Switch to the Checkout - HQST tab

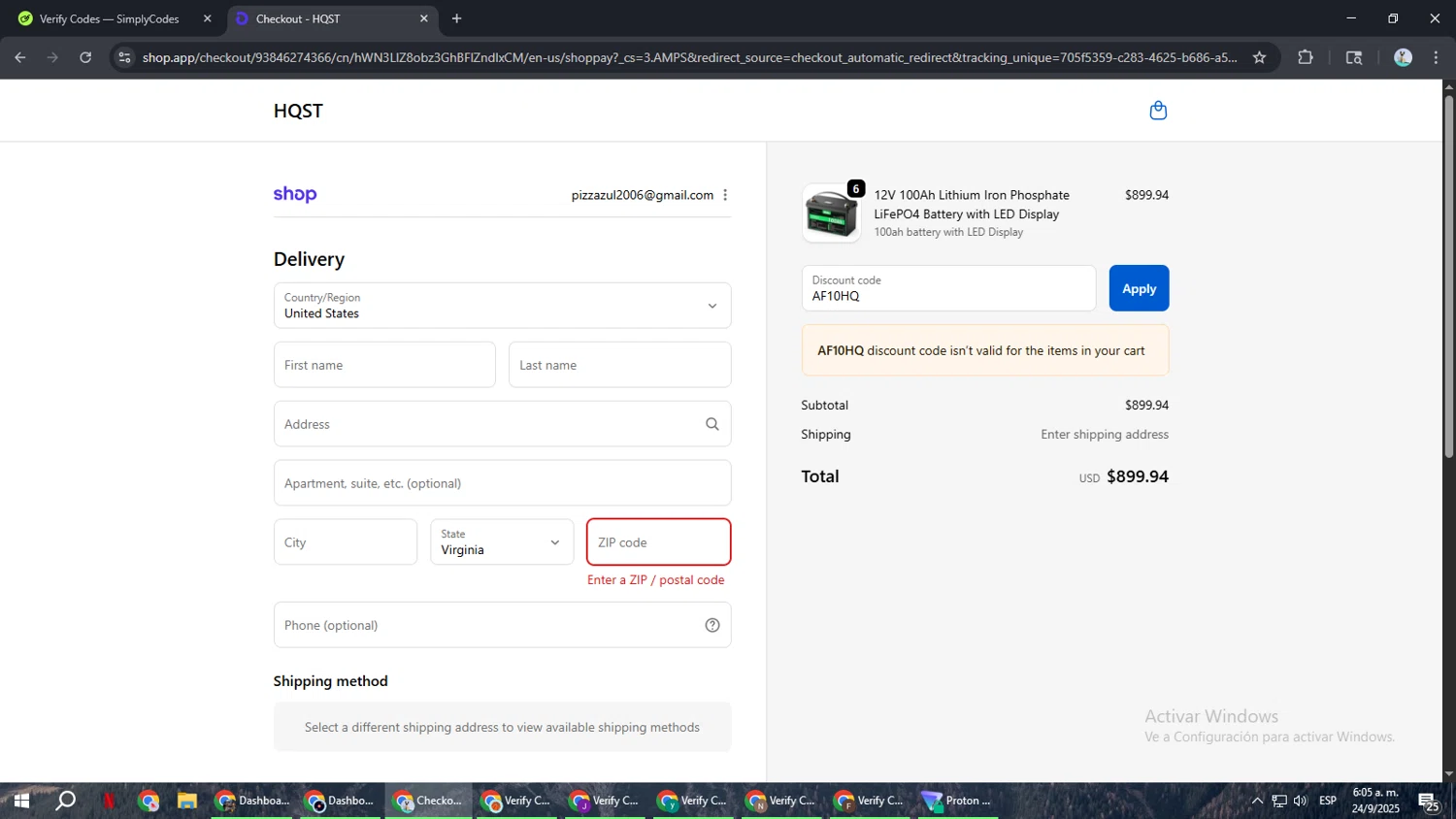(x=330, y=18)
